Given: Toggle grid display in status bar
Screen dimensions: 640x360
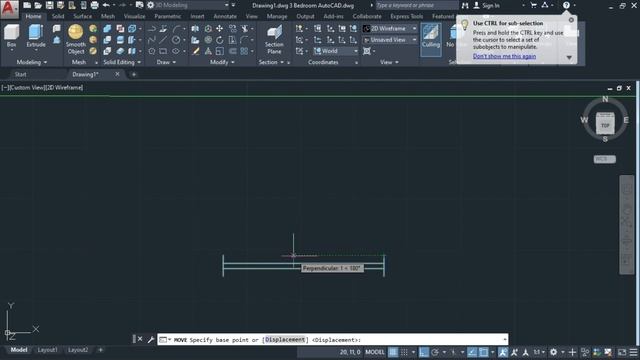Looking at the screenshot, I should pos(393,352).
